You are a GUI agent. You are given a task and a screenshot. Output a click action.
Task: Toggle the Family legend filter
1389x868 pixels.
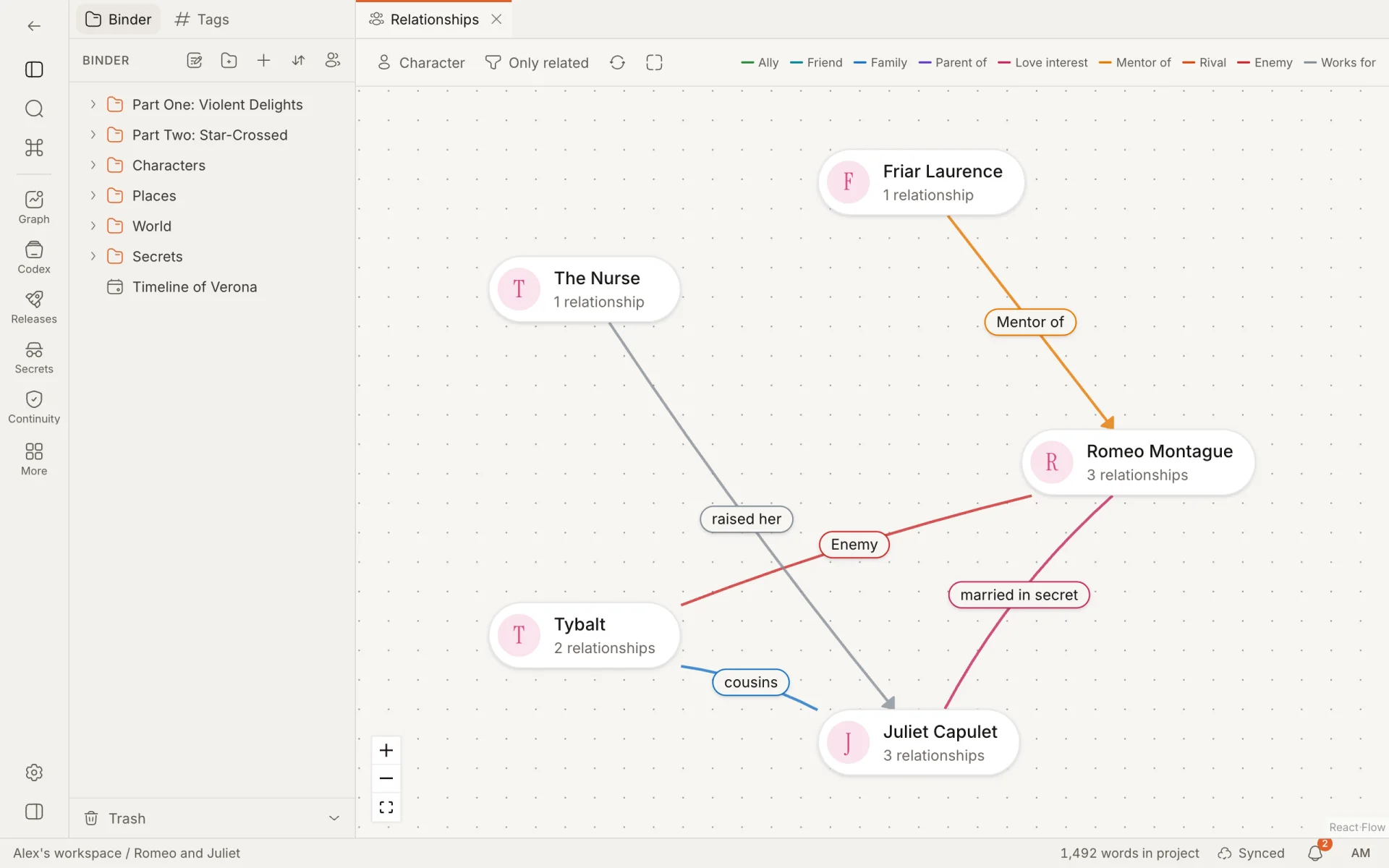tap(880, 63)
